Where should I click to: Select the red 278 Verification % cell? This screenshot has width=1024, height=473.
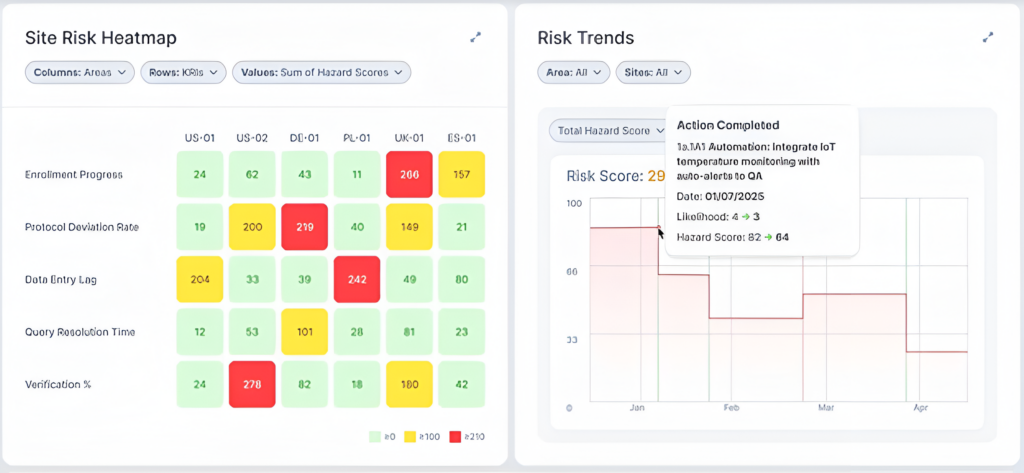[252, 384]
